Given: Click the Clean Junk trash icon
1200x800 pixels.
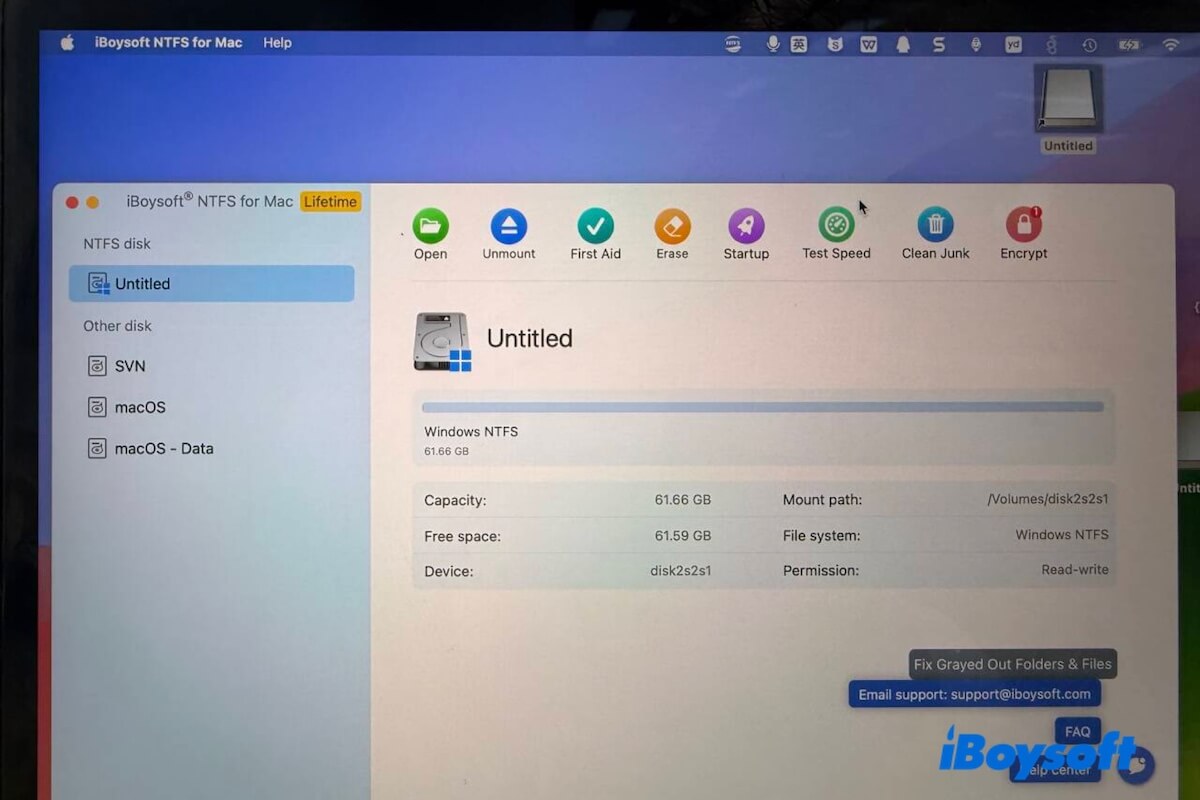Looking at the screenshot, I should 935,225.
